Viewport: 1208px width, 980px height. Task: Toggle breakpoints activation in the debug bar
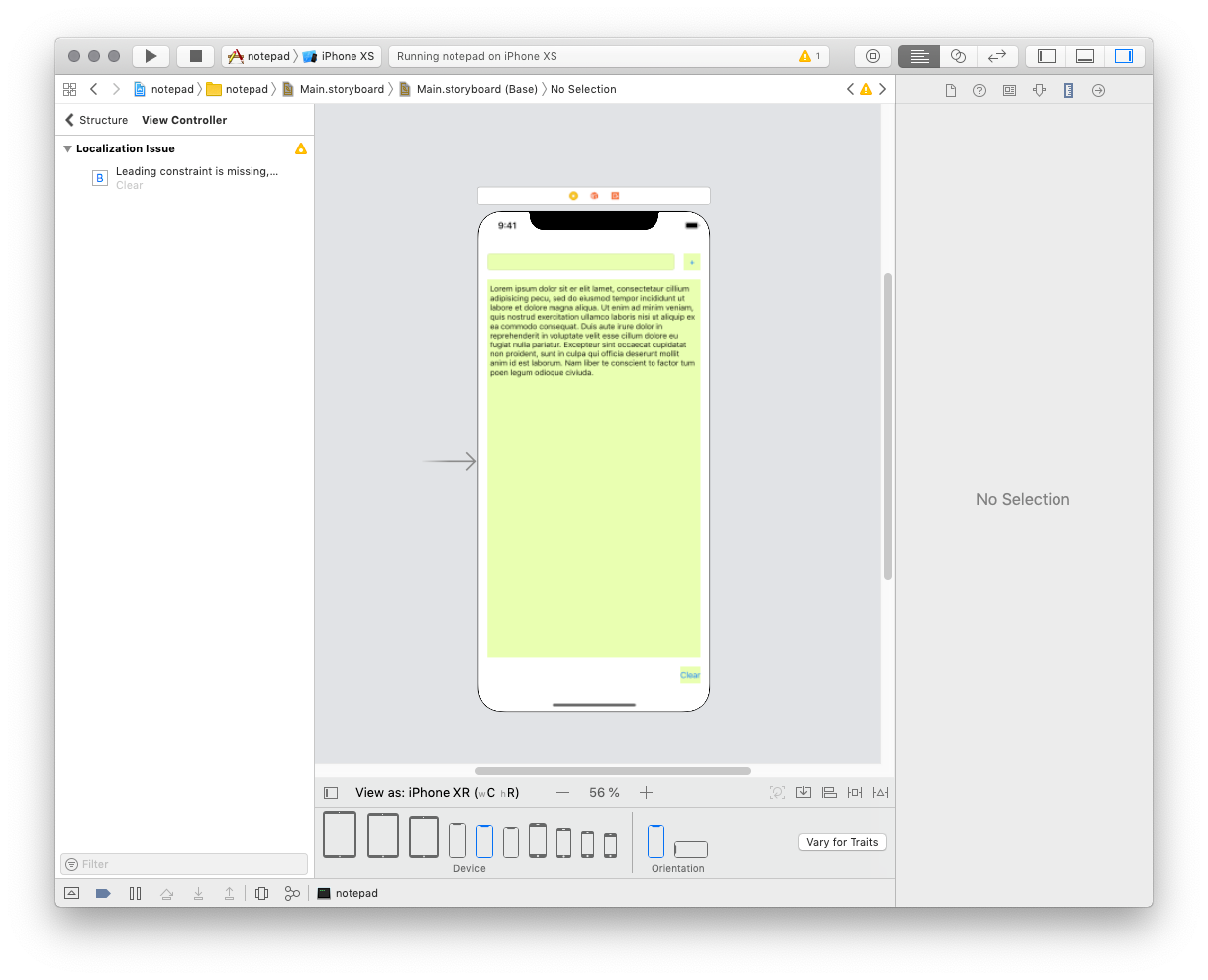103,893
